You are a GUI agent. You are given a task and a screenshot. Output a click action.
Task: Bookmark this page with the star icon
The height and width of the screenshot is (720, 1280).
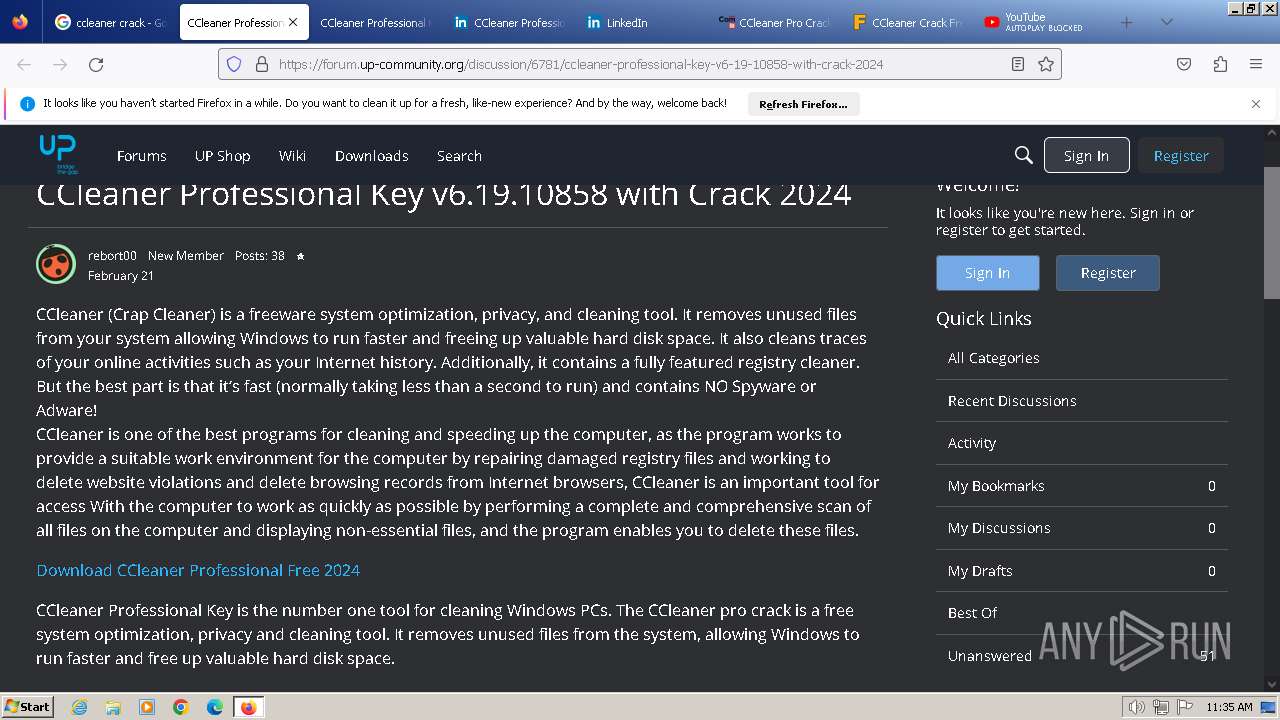pyautogui.click(x=1046, y=64)
